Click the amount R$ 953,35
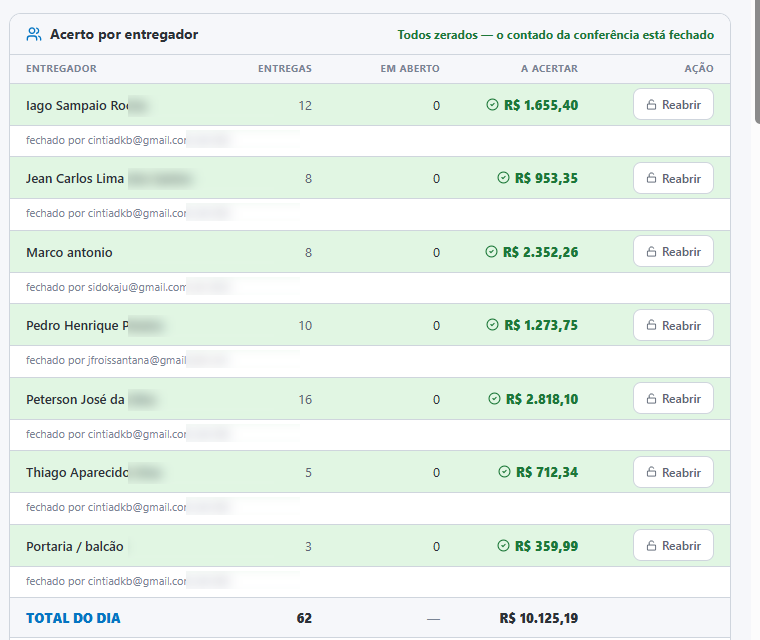 (546, 178)
